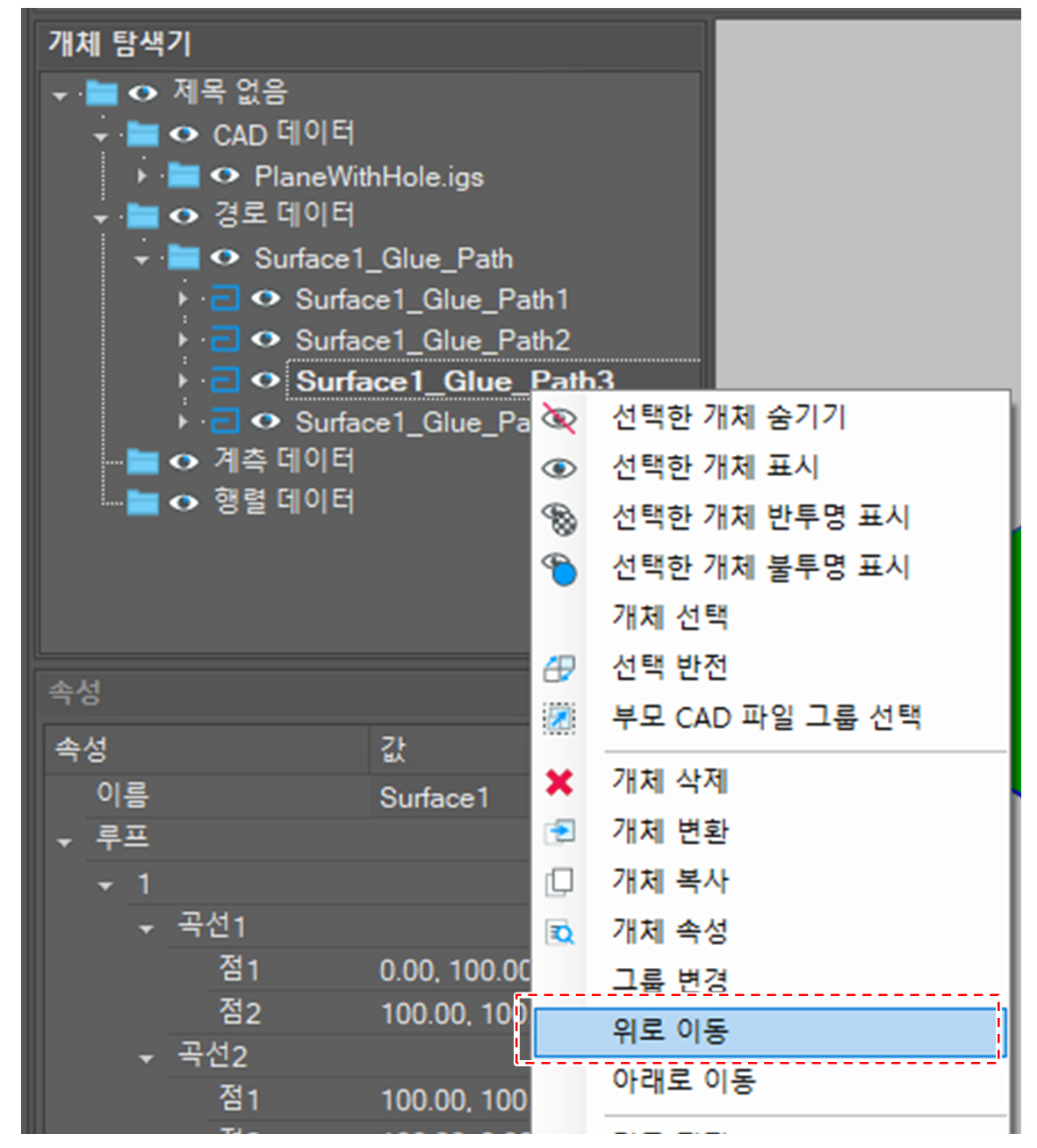The width and height of the screenshot is (1037, 1148).
Task: Choose 아래로 이동 menu entry
Action: (683, 1080)
